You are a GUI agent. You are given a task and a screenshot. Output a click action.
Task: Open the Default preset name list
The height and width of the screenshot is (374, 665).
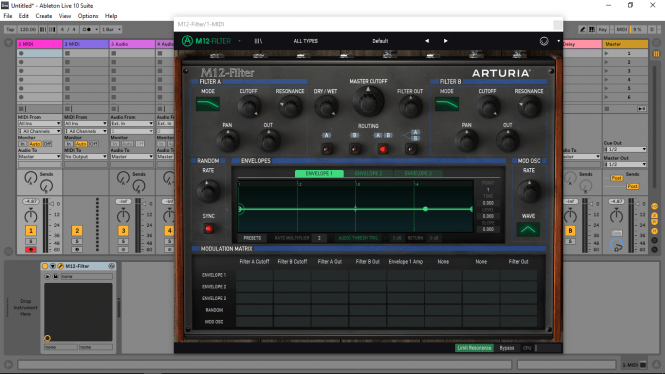coord(380,41)
